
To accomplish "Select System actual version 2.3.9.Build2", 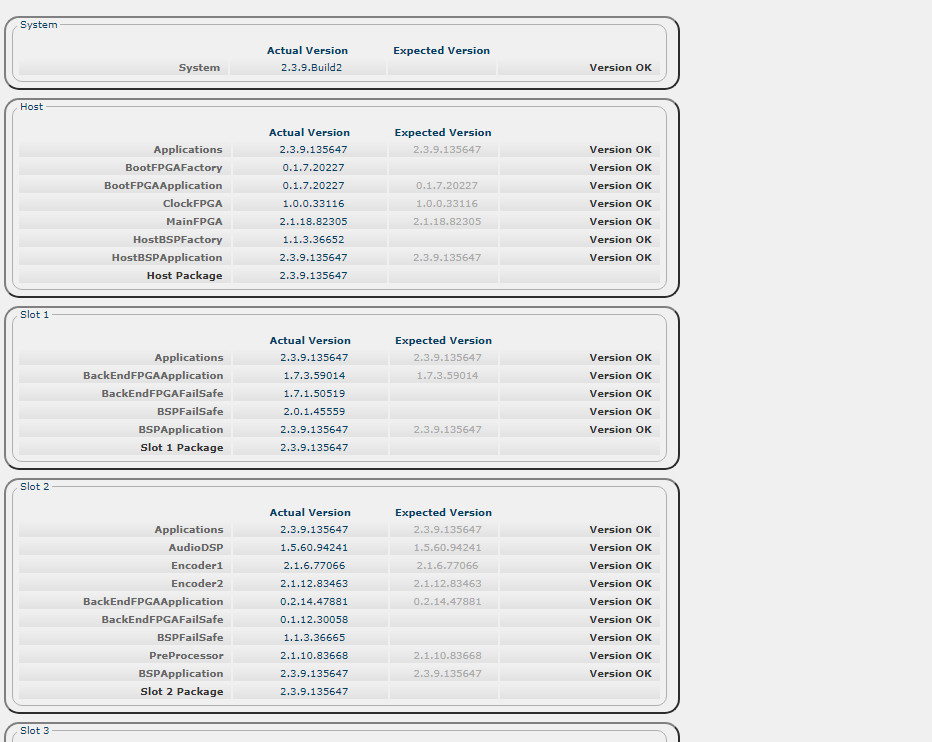I will pos(311,68).
